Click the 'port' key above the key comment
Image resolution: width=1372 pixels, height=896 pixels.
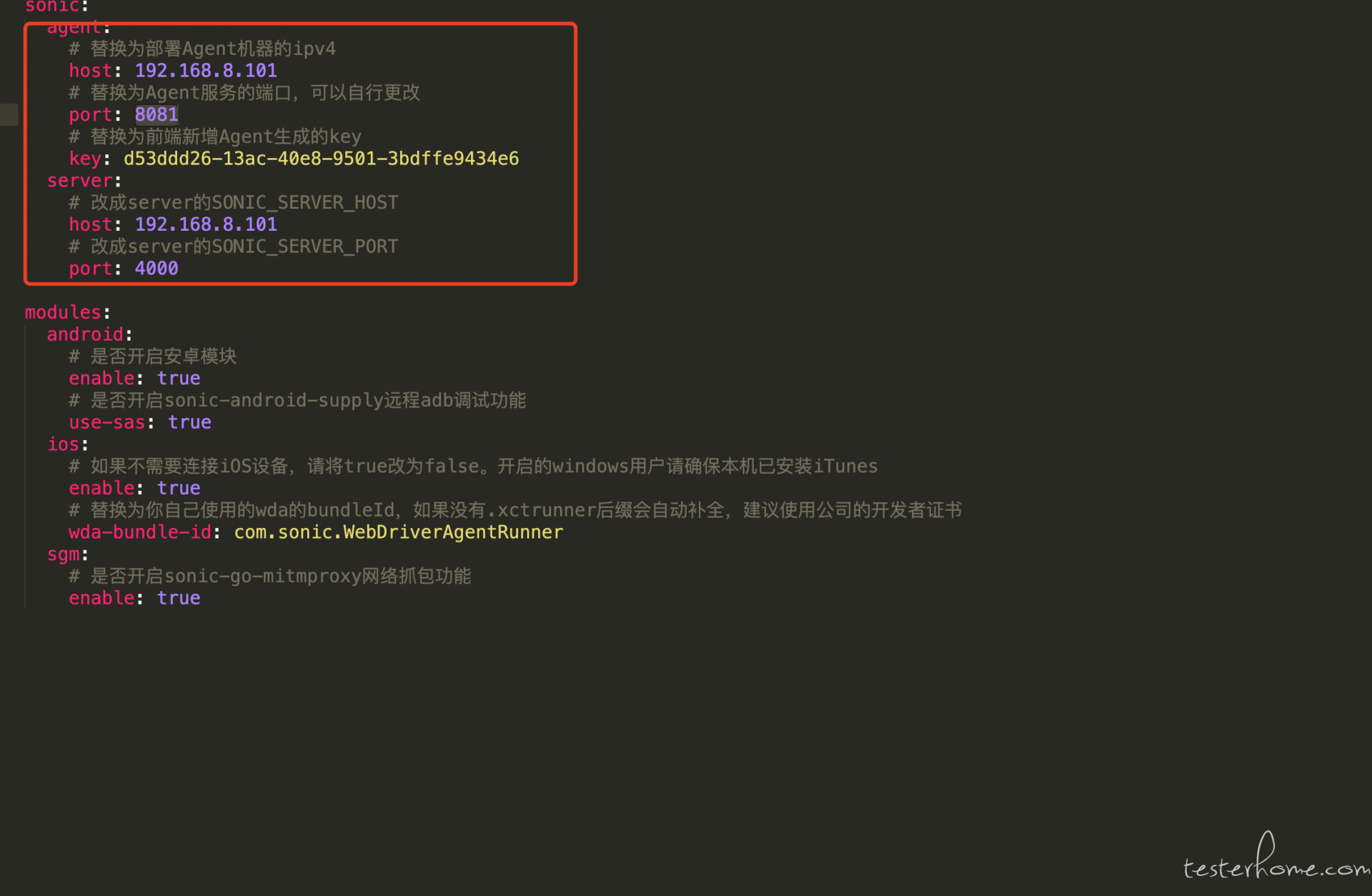coord(91,115)
